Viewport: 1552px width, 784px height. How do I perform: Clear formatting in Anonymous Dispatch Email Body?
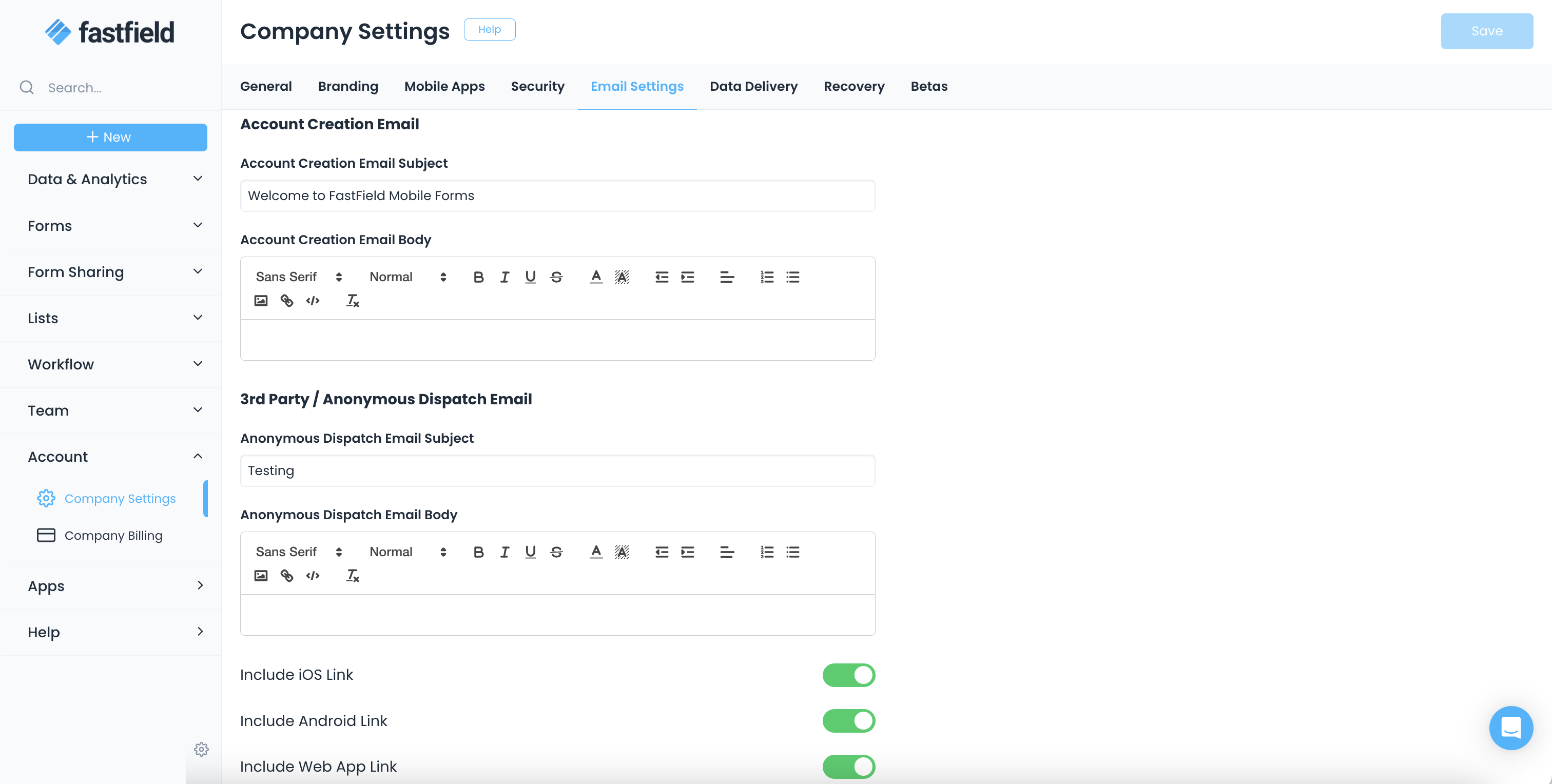point(353,576)
